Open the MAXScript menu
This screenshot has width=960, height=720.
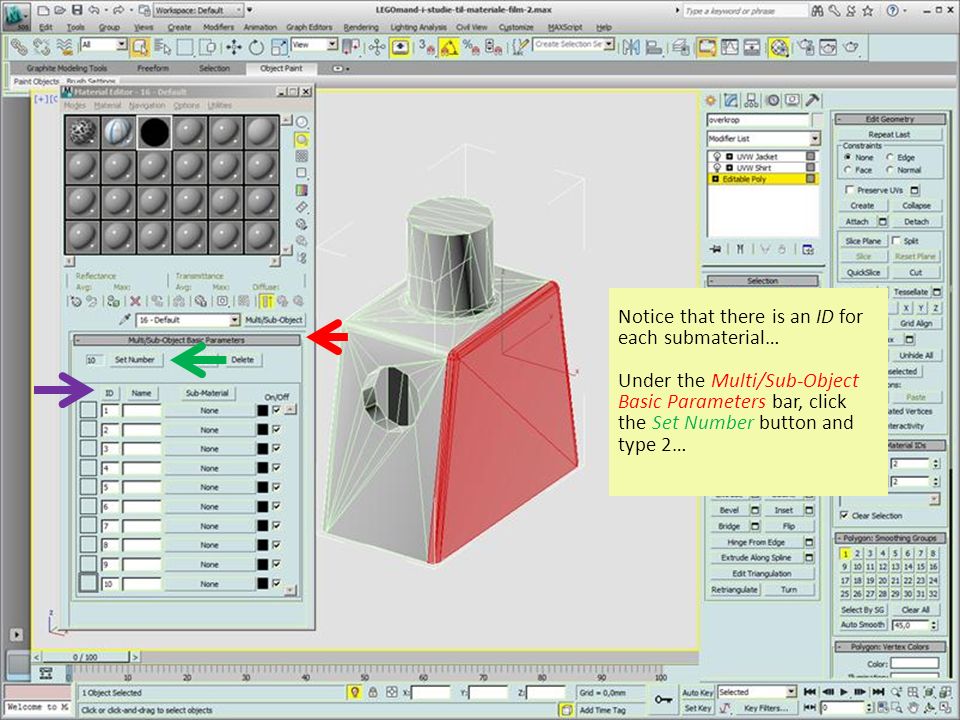[x=565, y=28]
